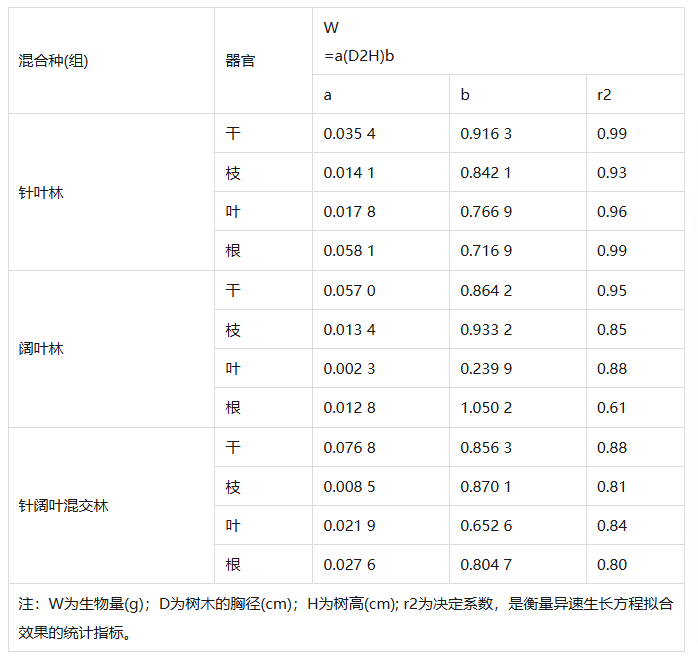The image size is (698, 660).
Task: Select the 器官 column header cell
Action: point(264,61)
